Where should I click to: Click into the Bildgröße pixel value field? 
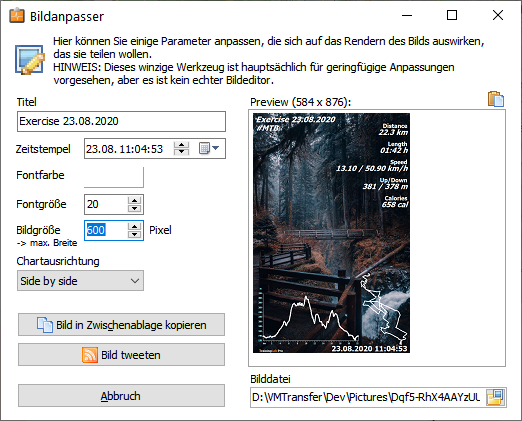coord(106,230)
